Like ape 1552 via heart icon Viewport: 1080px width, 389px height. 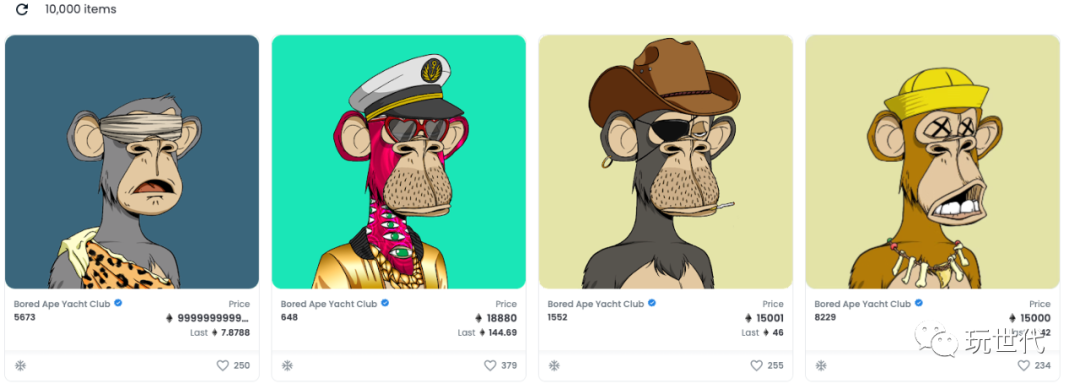[x=756, y=366]
